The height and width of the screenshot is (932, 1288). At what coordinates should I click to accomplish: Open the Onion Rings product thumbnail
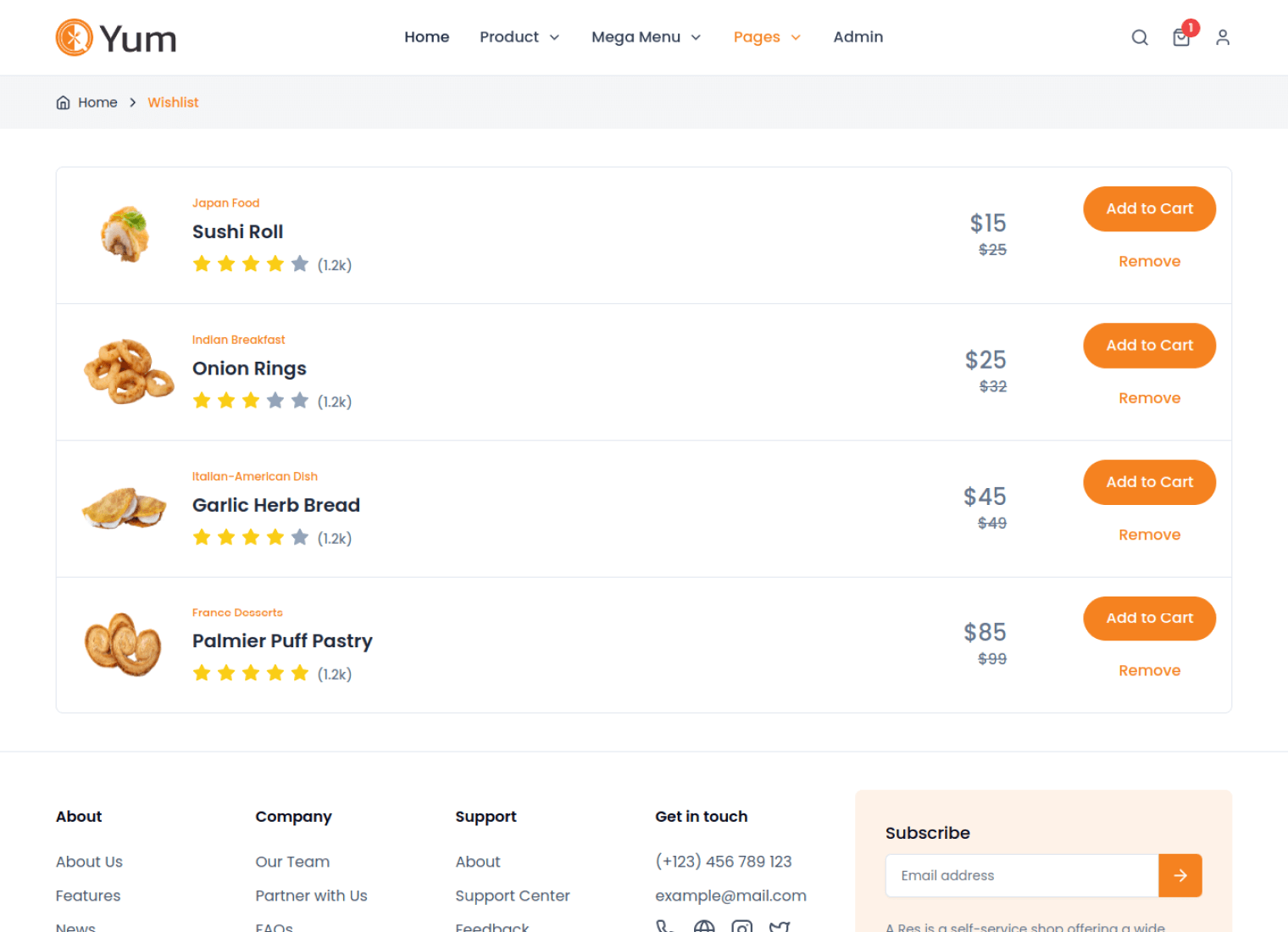click(128, 372)
